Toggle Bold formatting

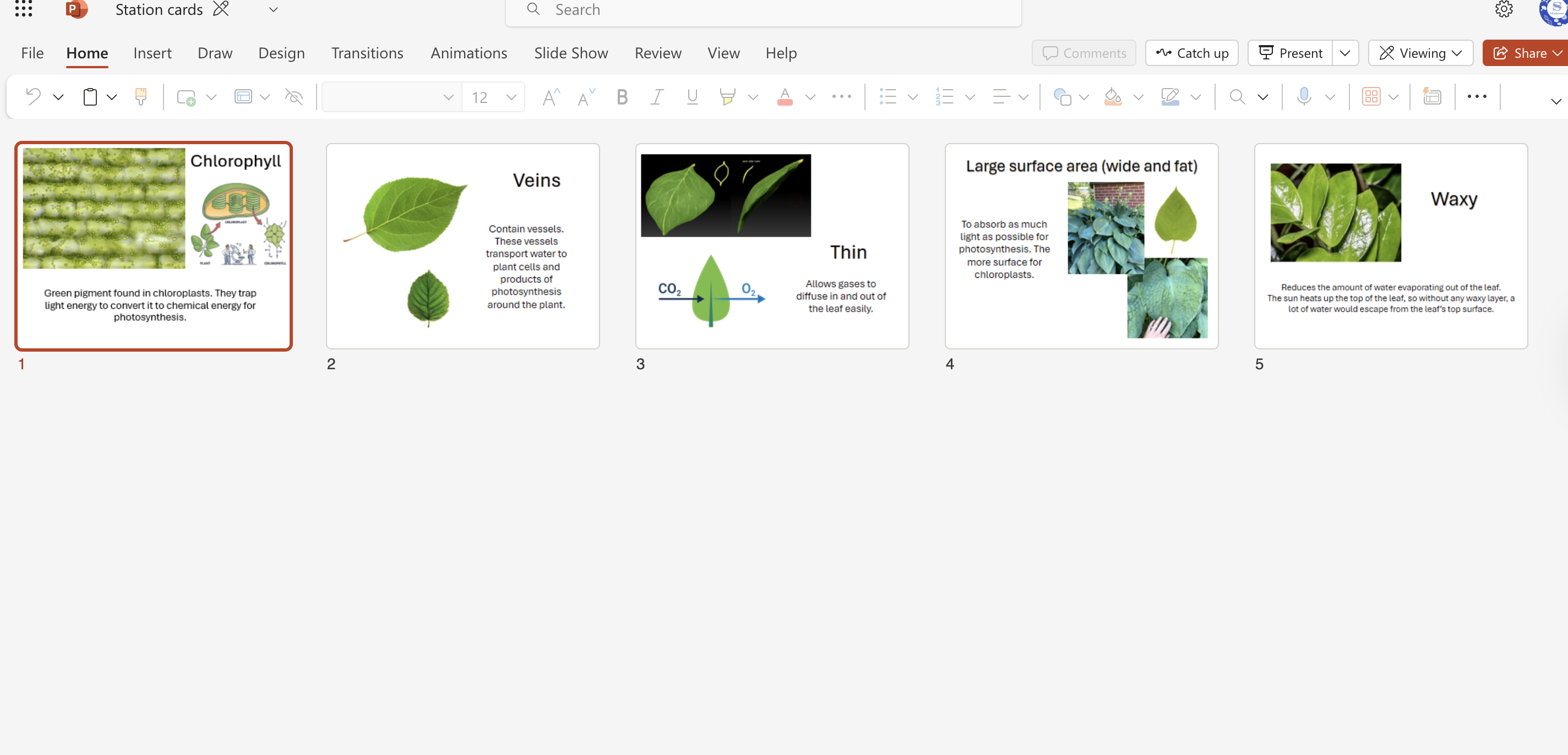pyautogui.click(x=622, y=97)
